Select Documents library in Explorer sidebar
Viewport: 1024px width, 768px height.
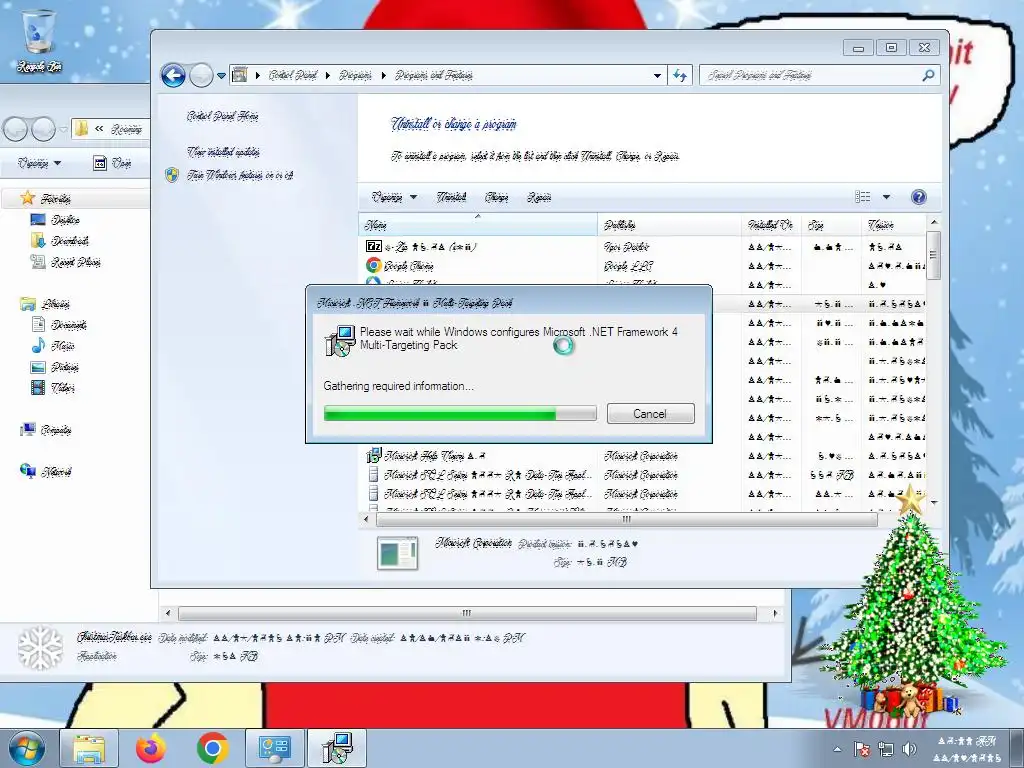tap(69, 325)
